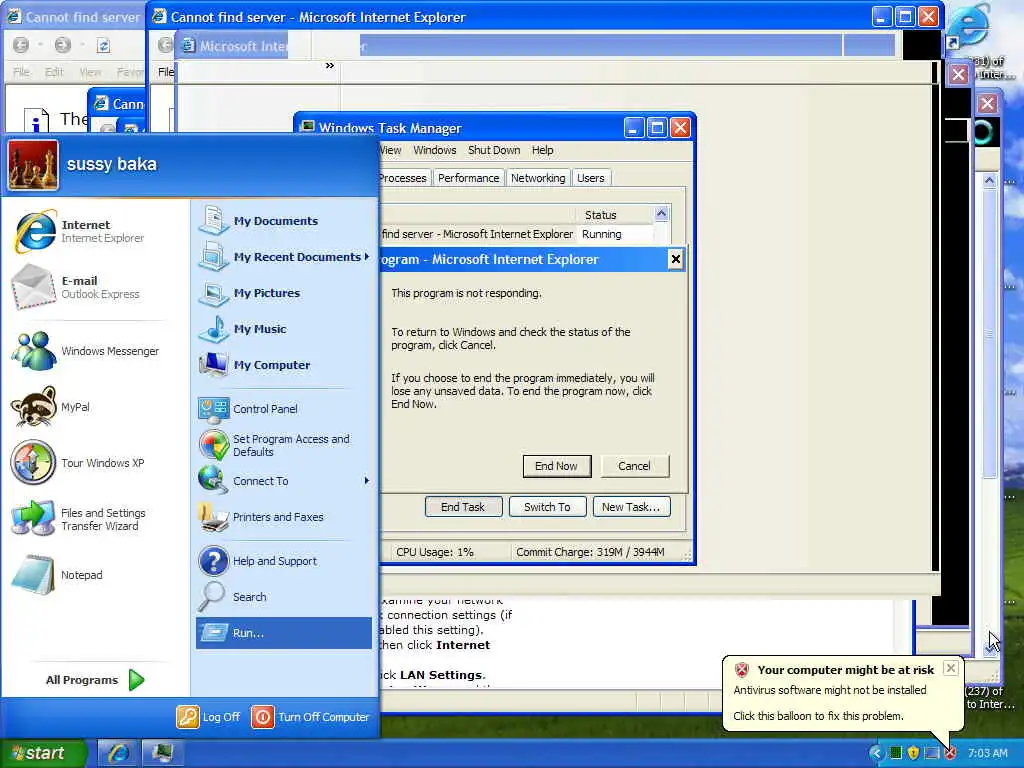The height and width of the screenshot is (768, 1024).
Task: Click the Start button
Action: pyautogui.click(x=43, y=754)
